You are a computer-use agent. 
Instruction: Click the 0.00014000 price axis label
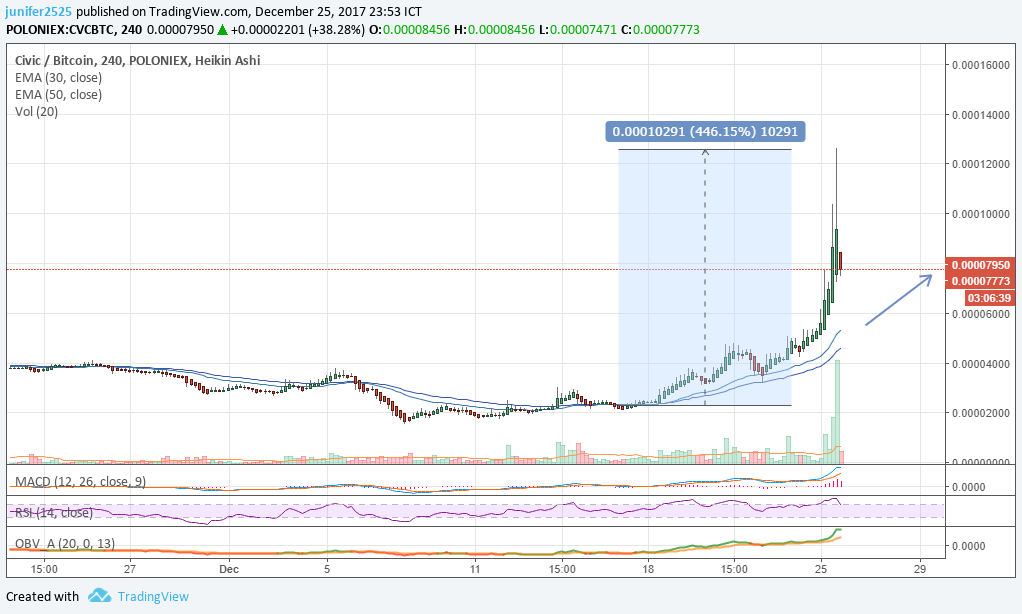click(980, 115)
